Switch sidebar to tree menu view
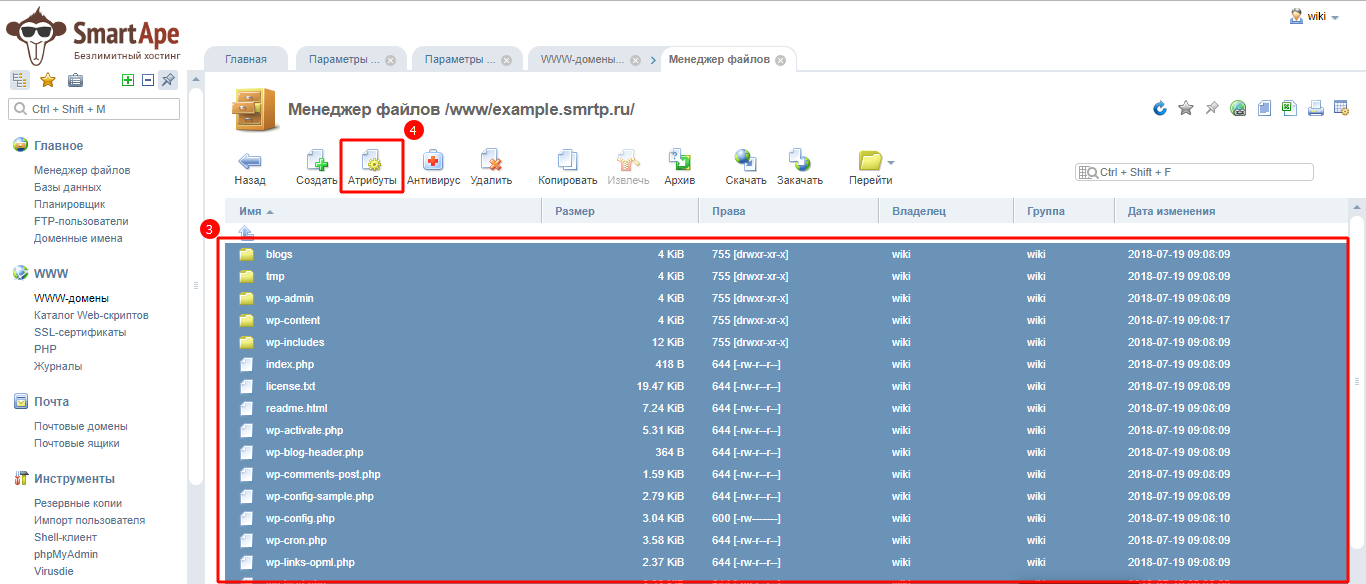The height and width of the screenshot is (584, 1366). click(20, 80)
